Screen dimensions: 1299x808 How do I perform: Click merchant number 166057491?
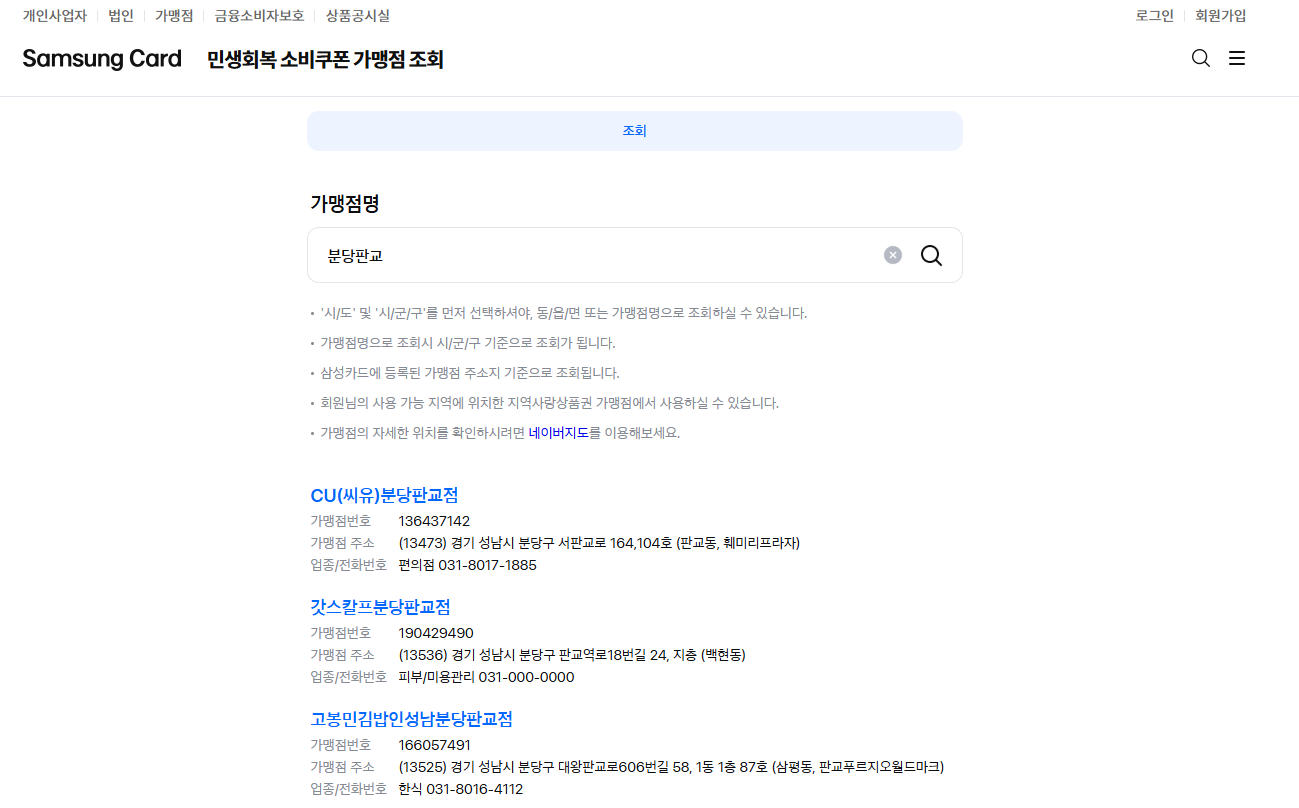[434, 745]
